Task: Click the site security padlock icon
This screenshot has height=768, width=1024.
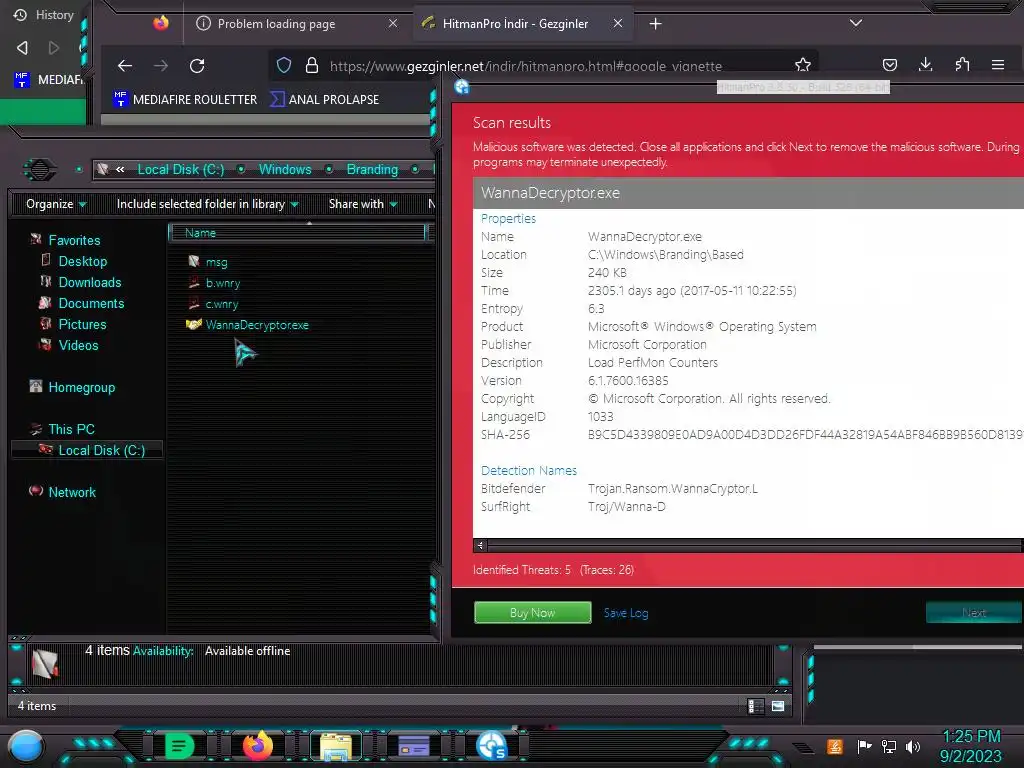Action: coord(312,65)
